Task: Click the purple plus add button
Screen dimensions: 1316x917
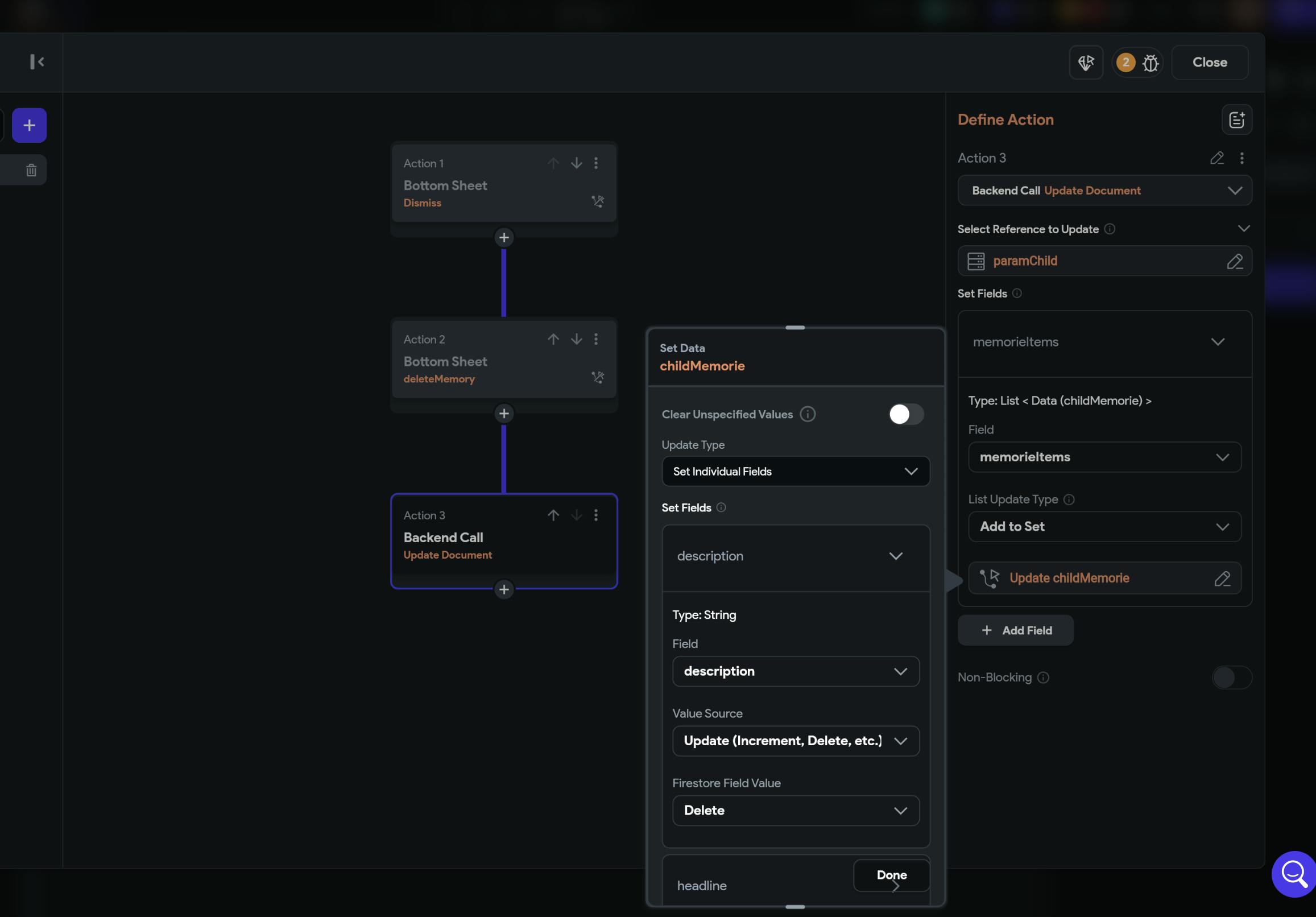Action: point(29,125)
